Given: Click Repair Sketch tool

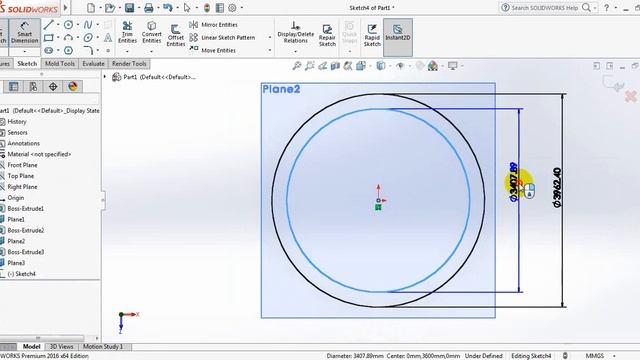Looking at the screenshot, I should tap(327, 35).
